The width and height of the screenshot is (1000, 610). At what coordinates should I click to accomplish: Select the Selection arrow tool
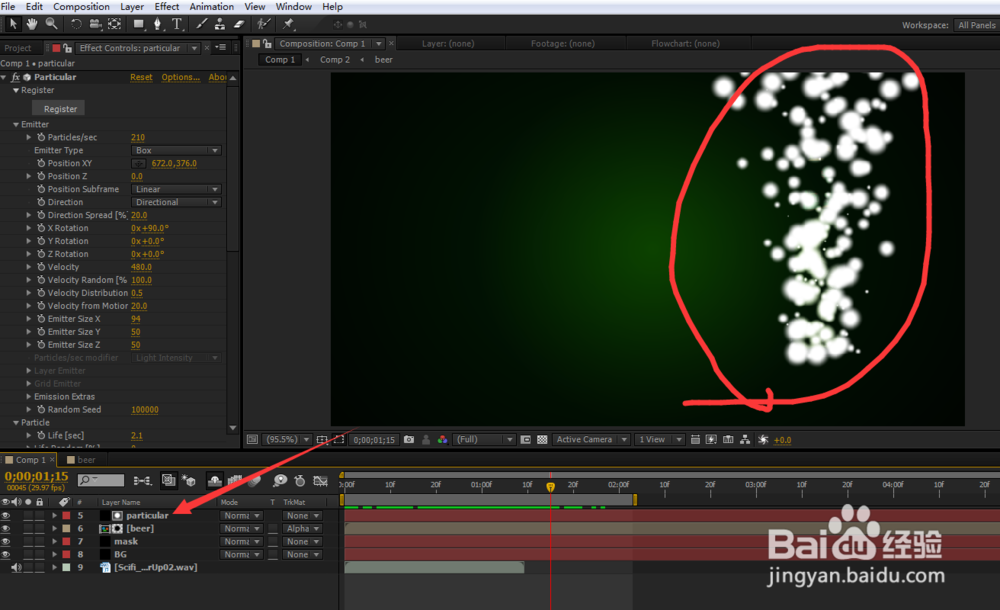13,24
